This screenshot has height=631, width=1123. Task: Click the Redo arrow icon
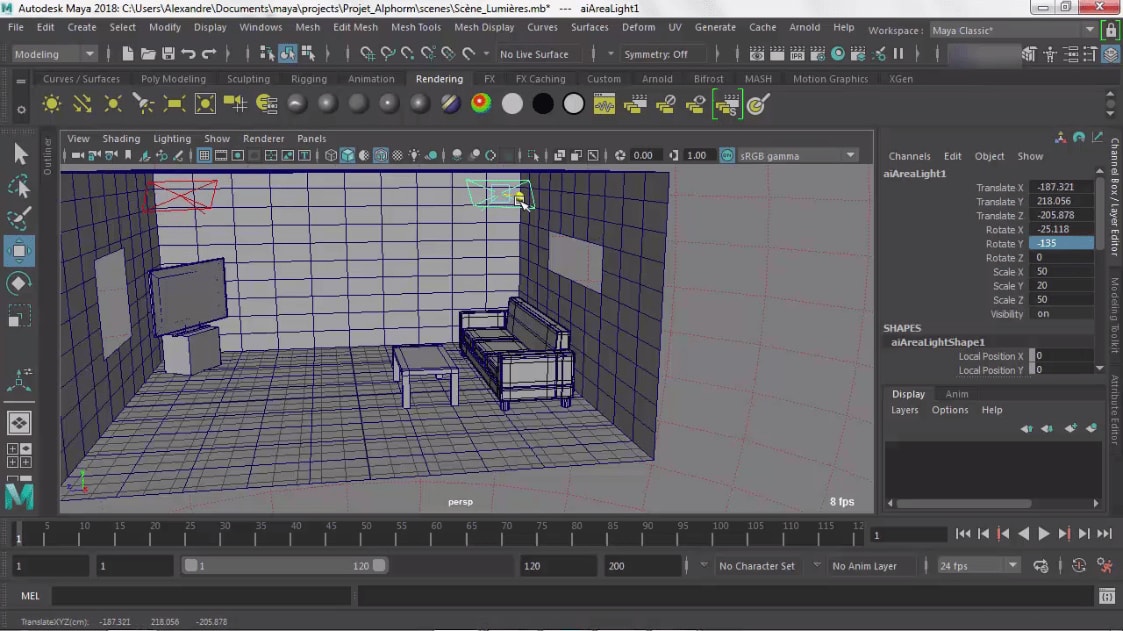click(x=209, y=54)
